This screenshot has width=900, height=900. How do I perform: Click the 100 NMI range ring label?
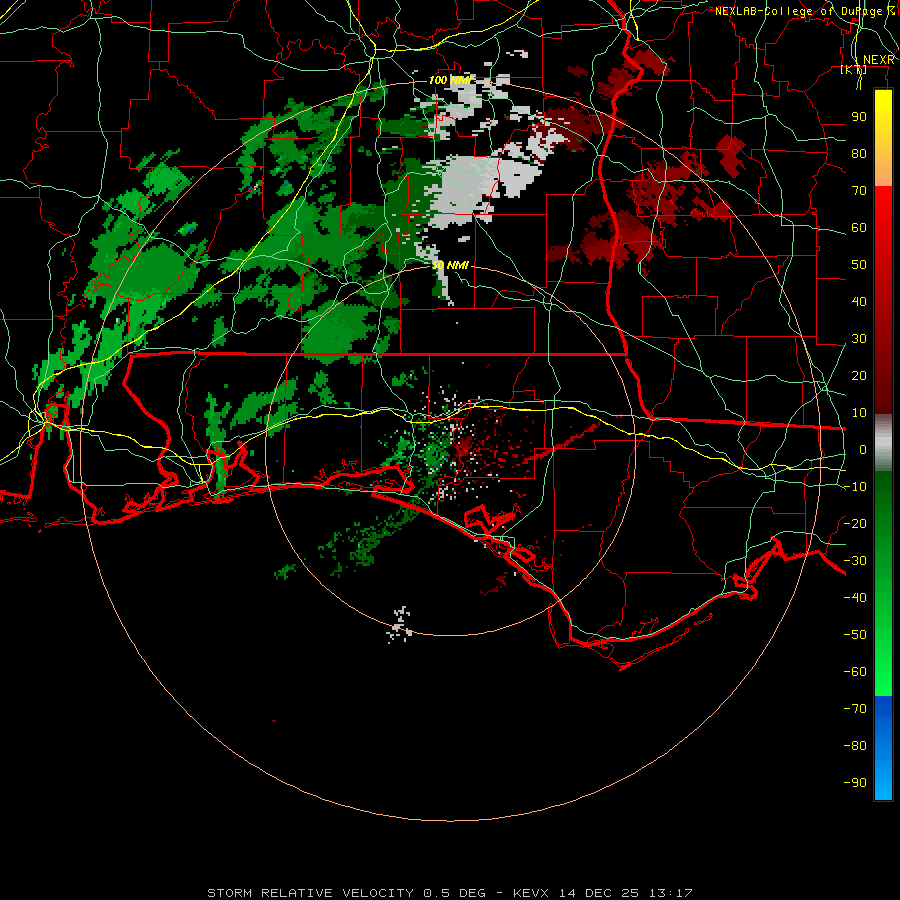tap(449, 80)
